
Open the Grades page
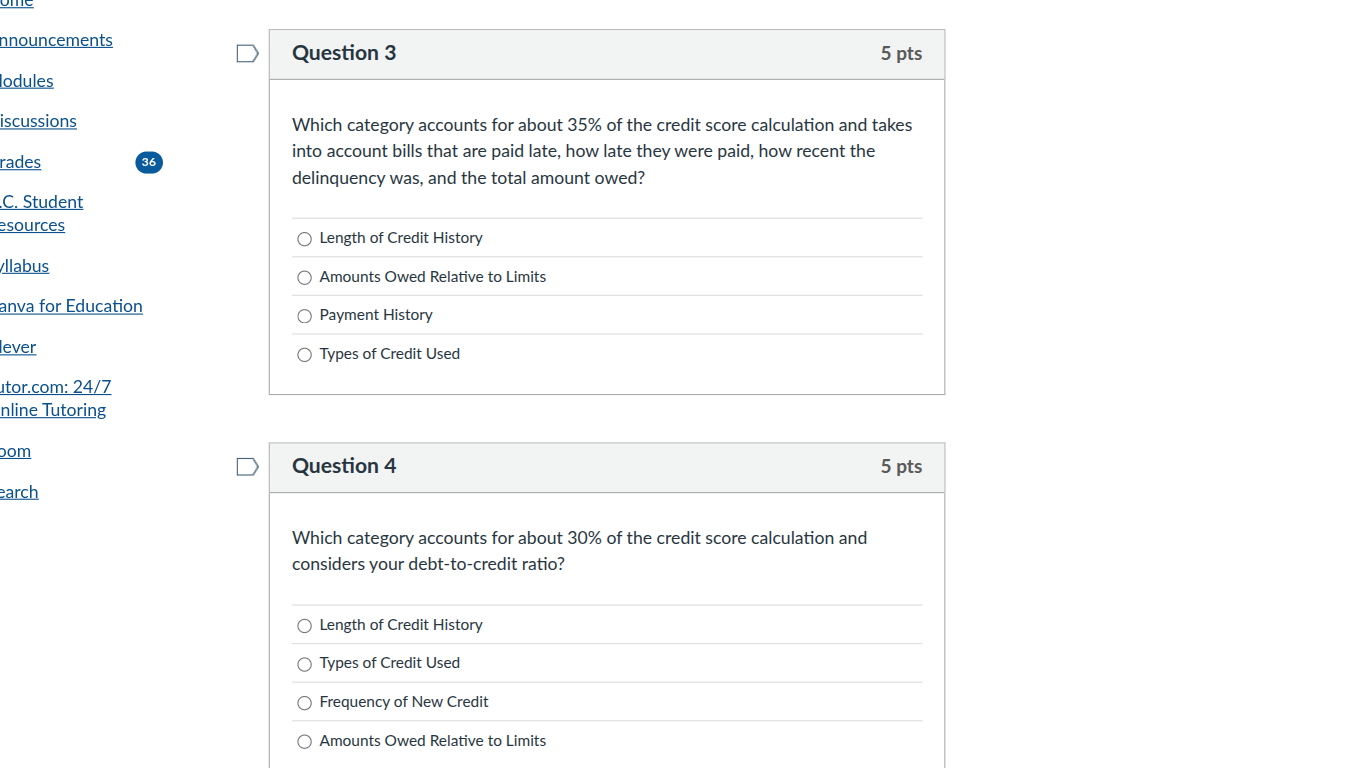20,162
